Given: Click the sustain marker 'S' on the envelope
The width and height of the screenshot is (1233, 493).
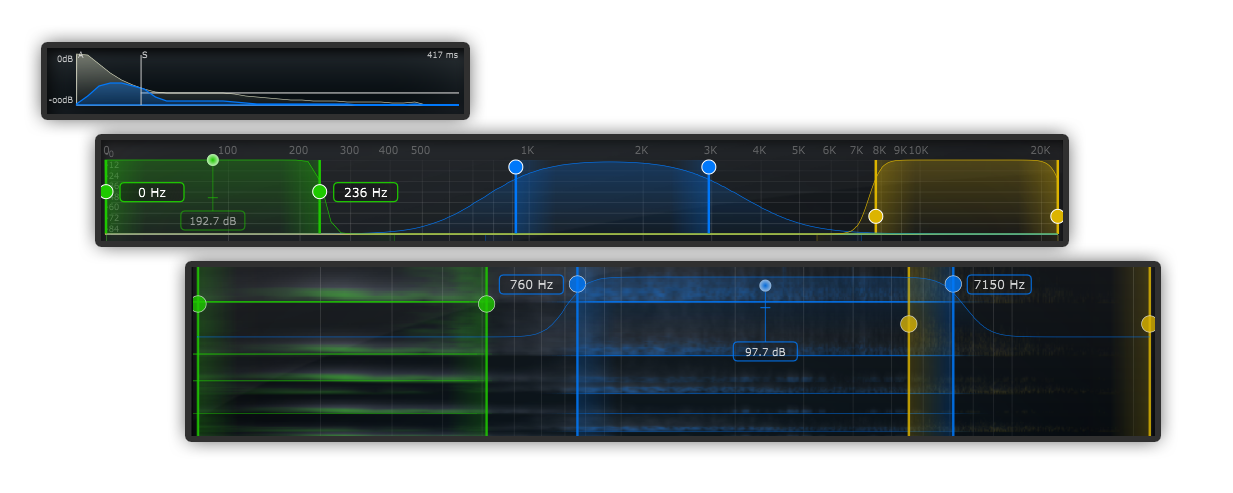Looking at the screenshot, I should [x=144, y=56].
